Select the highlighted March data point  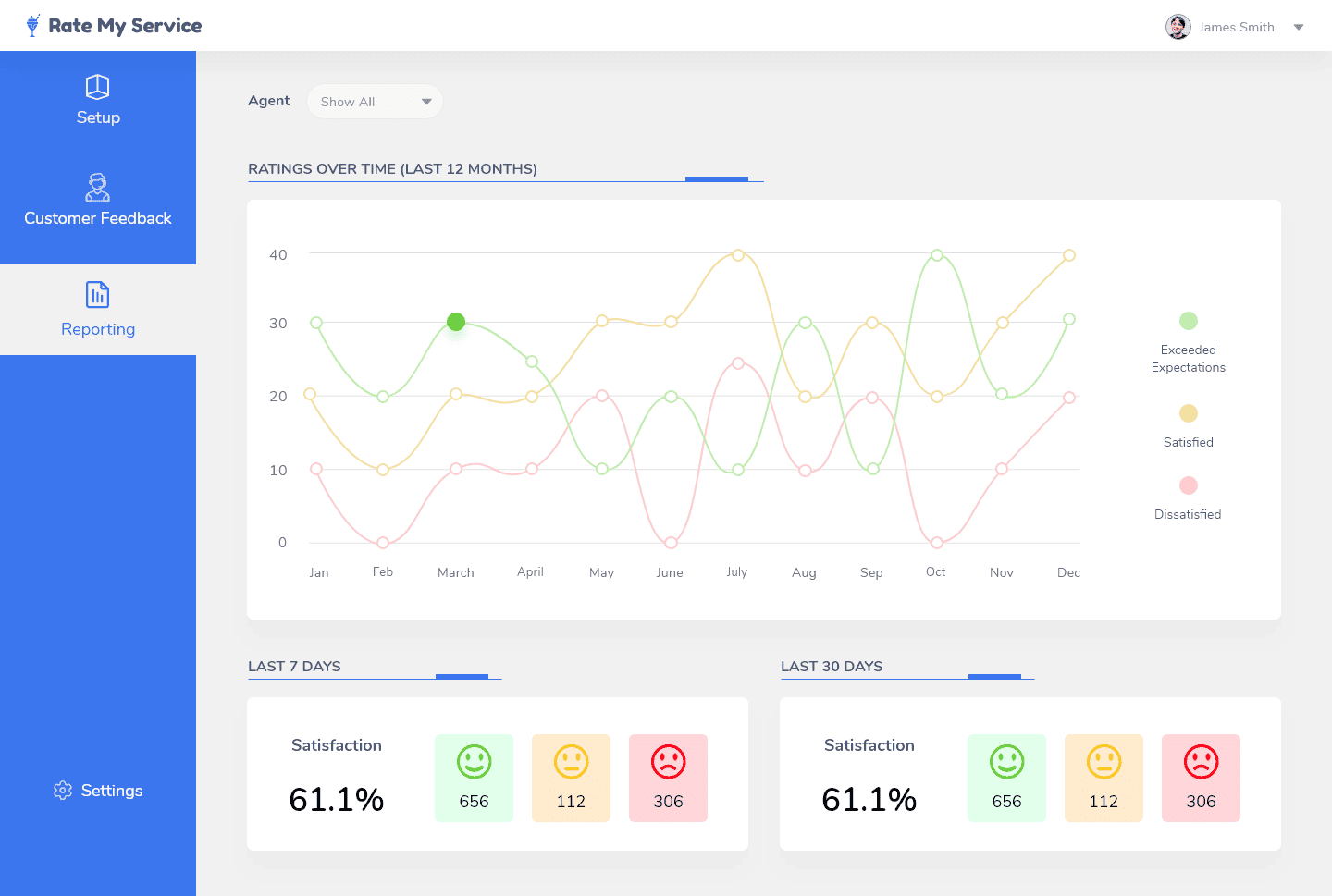[456, 322]
